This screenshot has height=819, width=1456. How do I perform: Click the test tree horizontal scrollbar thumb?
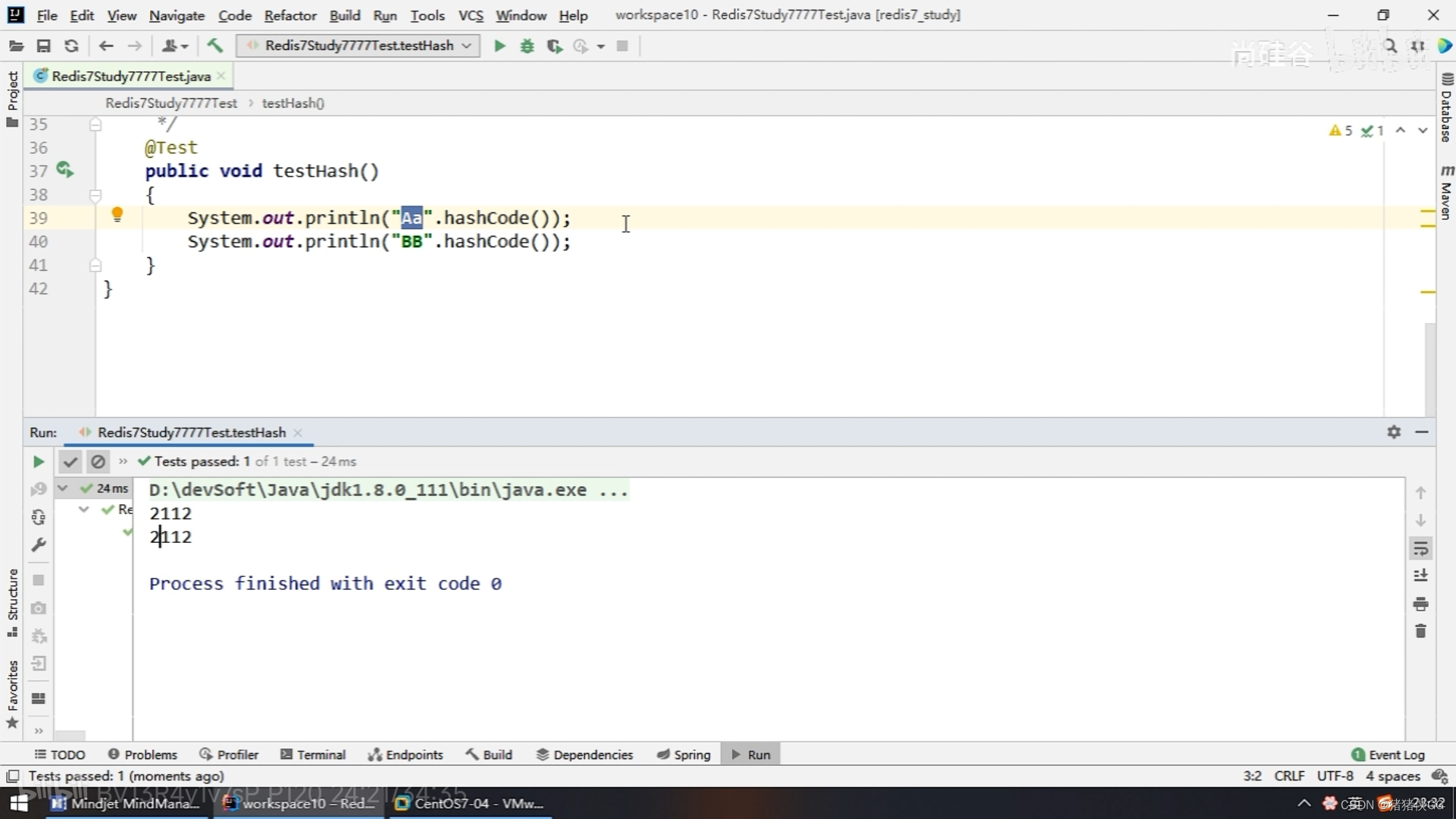[x=70, y=736]
